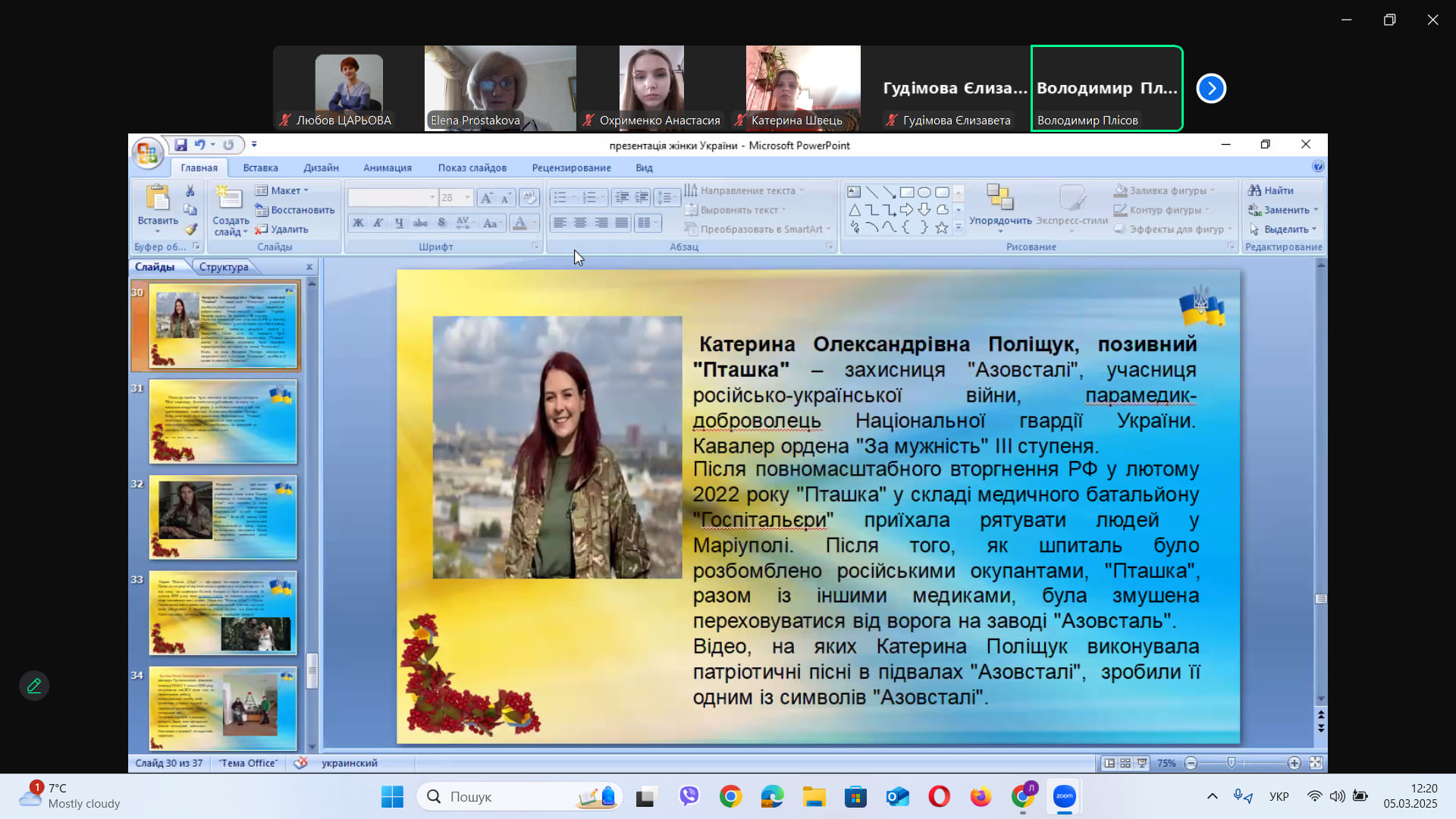
Task: Open the Структура outline tab
Action: (223, 267)
